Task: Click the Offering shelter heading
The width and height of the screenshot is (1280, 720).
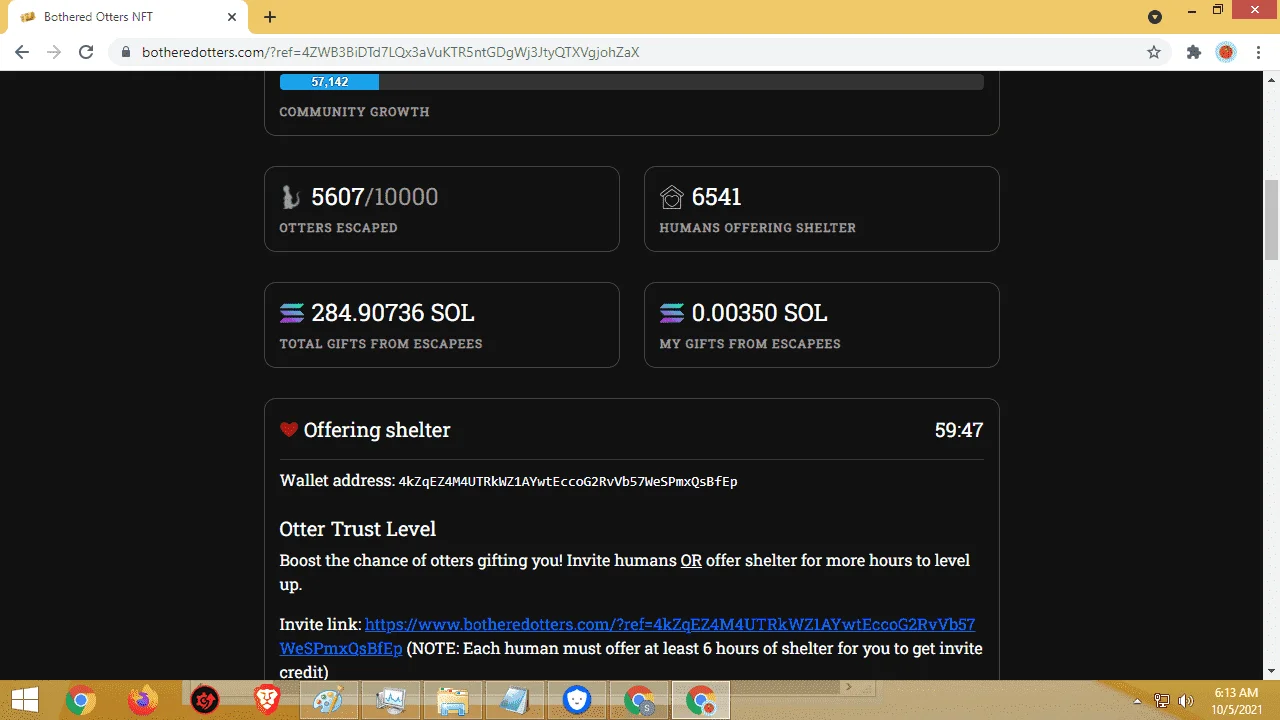Action: click(377, 430)
